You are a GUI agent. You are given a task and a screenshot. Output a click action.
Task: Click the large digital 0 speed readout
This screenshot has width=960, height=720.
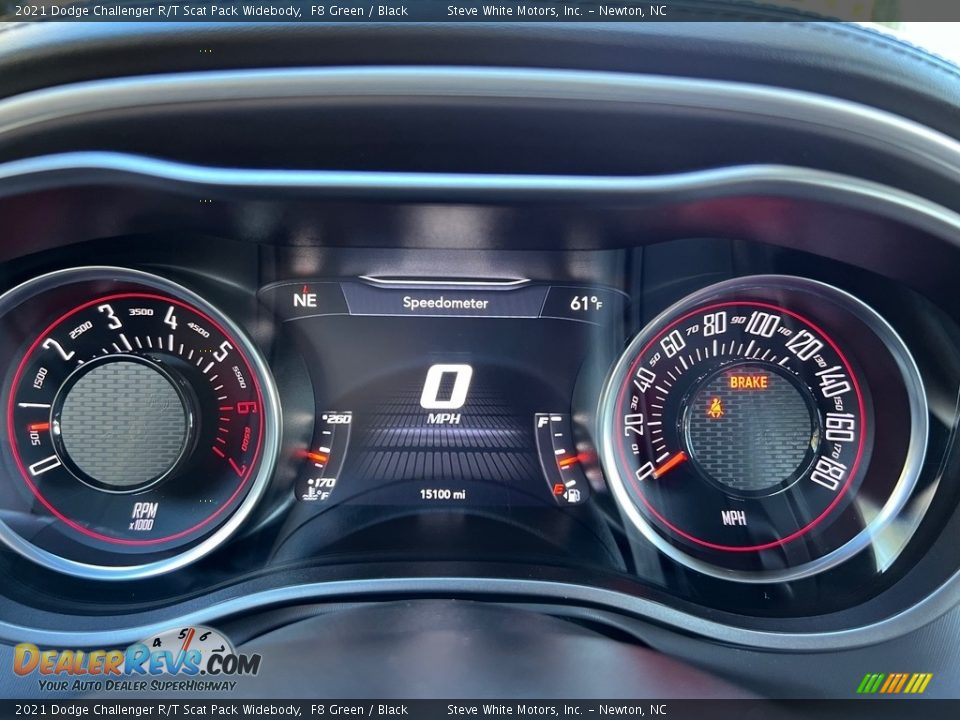pyautogui.click(x=446, y=386)
